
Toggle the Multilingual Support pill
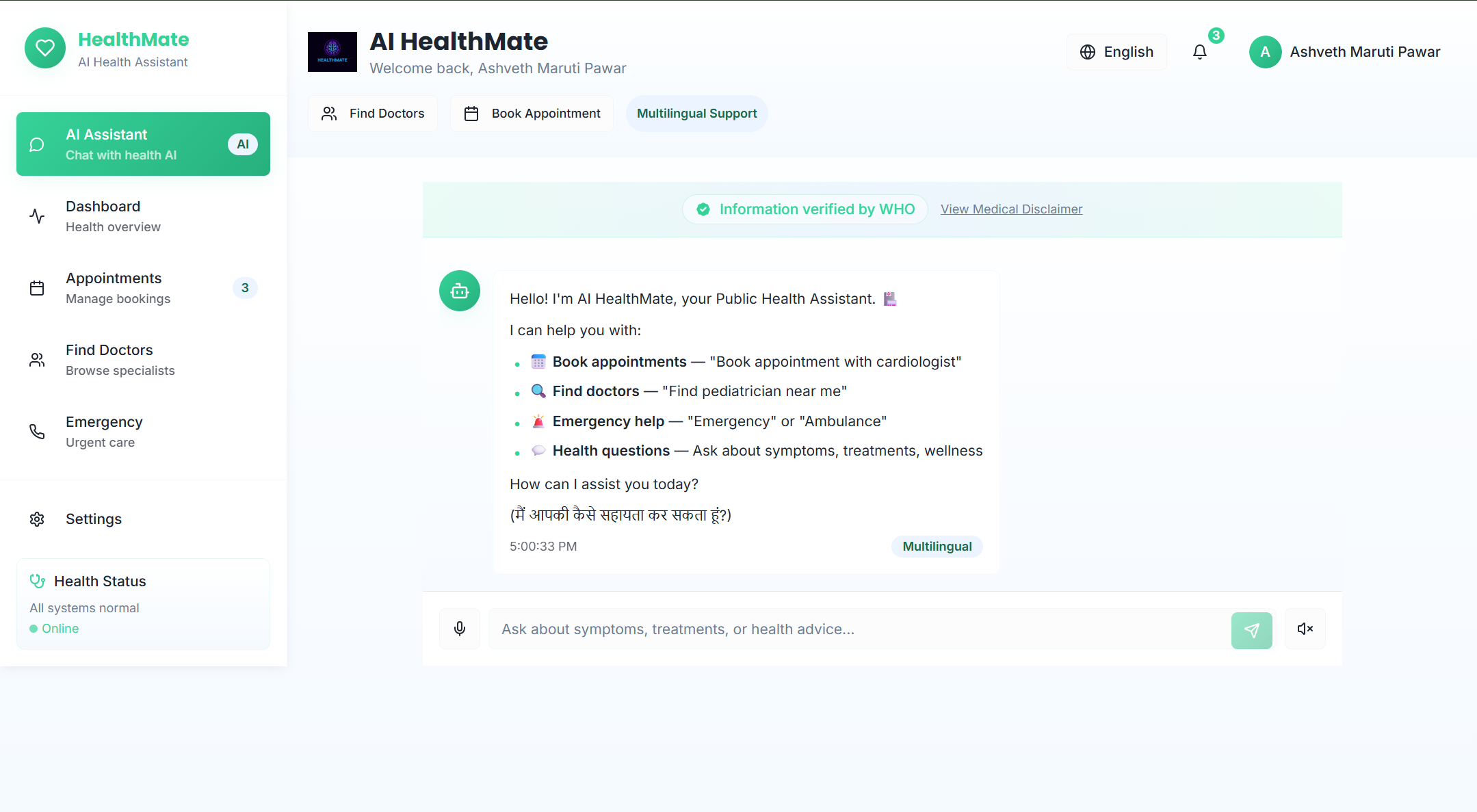(x=696, y=114)
